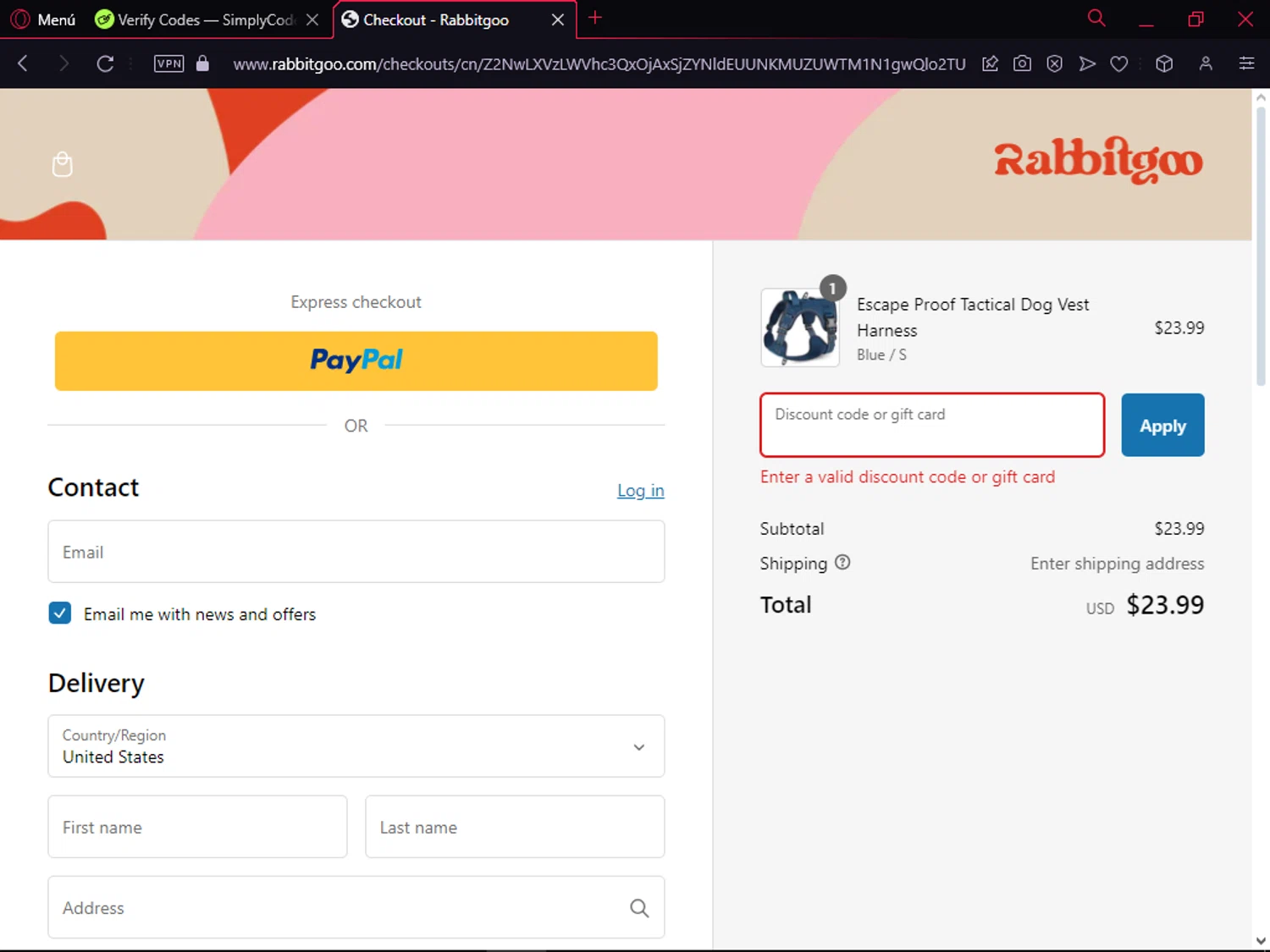Open the profile account icon
Viewport: 1270px width, 952px height.
click(1206, 63)
